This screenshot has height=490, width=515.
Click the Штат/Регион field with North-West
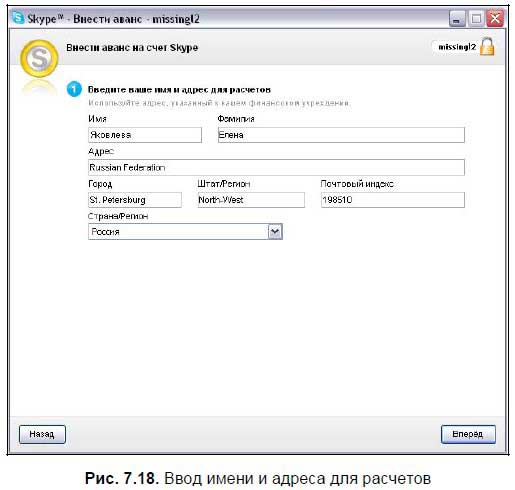pos(251,200)
